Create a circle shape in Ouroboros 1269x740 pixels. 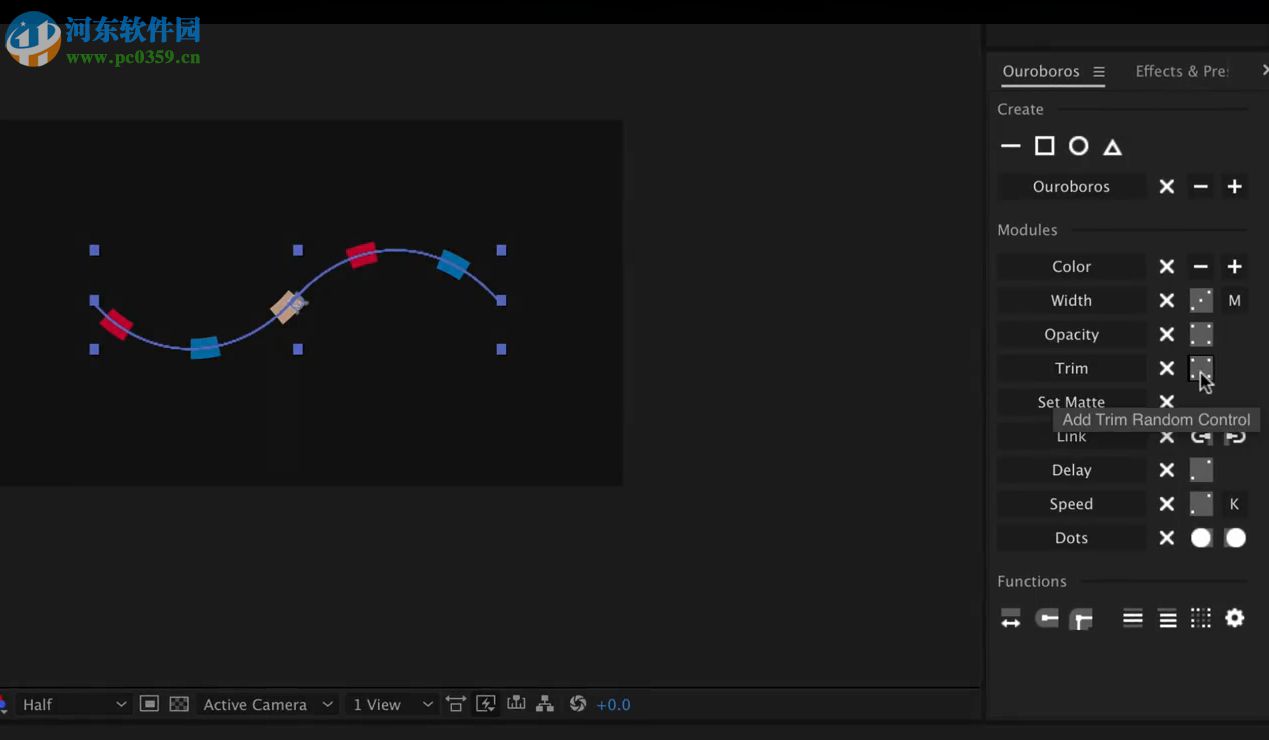(x=1078, y=146)
